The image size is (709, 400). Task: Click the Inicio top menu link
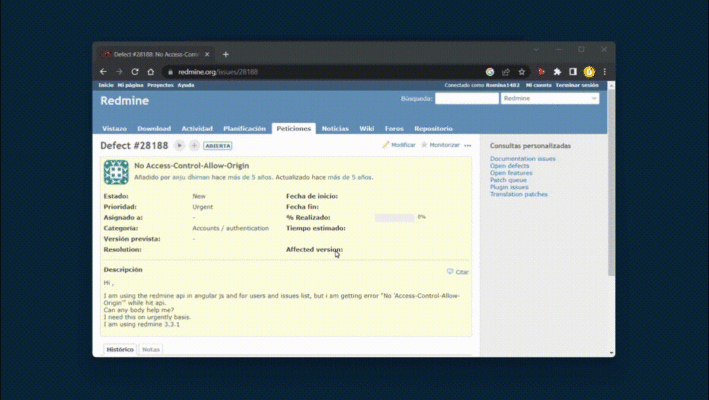click(106, 85)
